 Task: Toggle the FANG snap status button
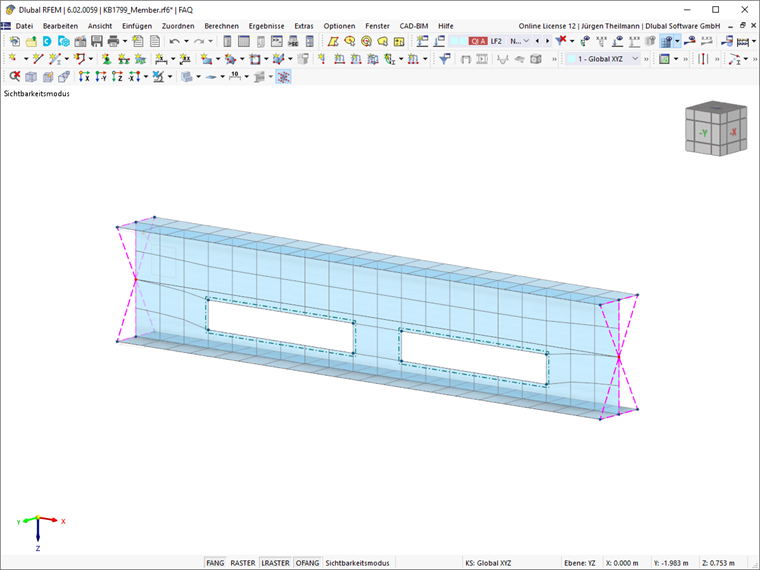pyautogui.click(x=215, y=563)
